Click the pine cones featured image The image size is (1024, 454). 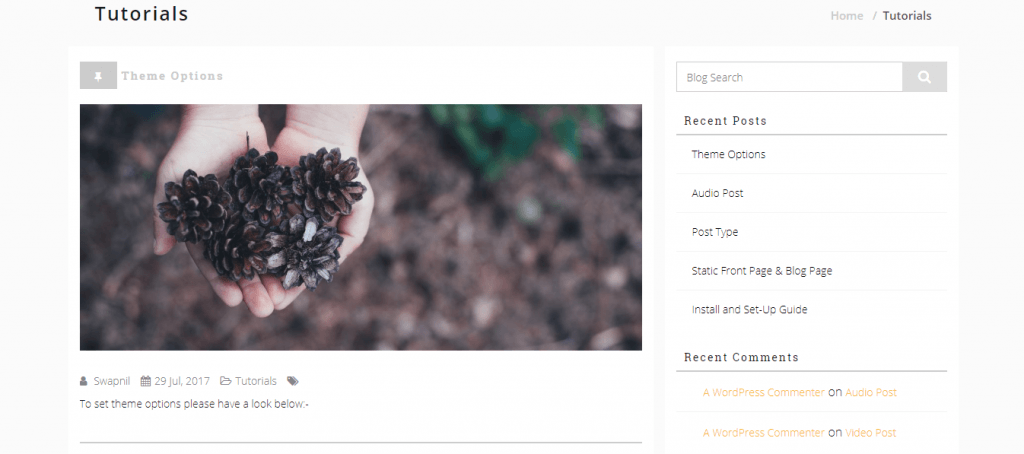point(360,227)
